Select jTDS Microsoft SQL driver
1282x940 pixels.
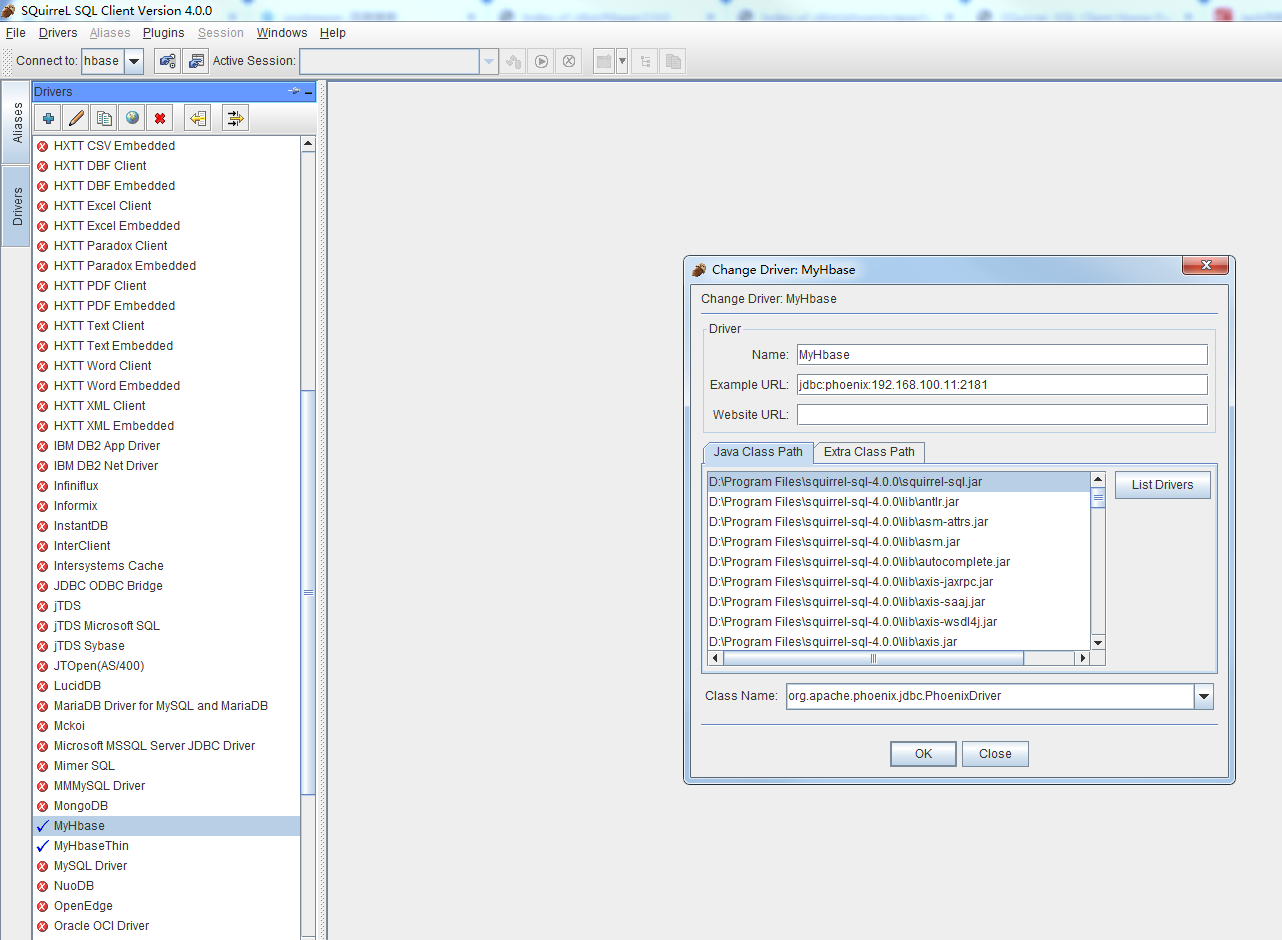click(x=166, y=626)
